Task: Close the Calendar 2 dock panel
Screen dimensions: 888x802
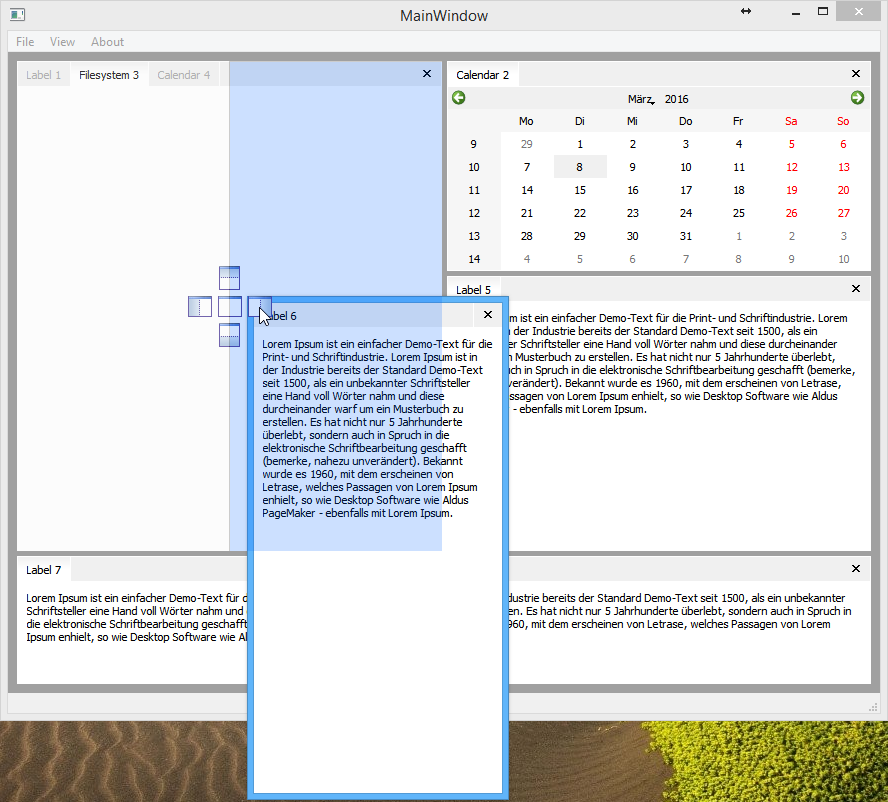Action: coord(856,74)
